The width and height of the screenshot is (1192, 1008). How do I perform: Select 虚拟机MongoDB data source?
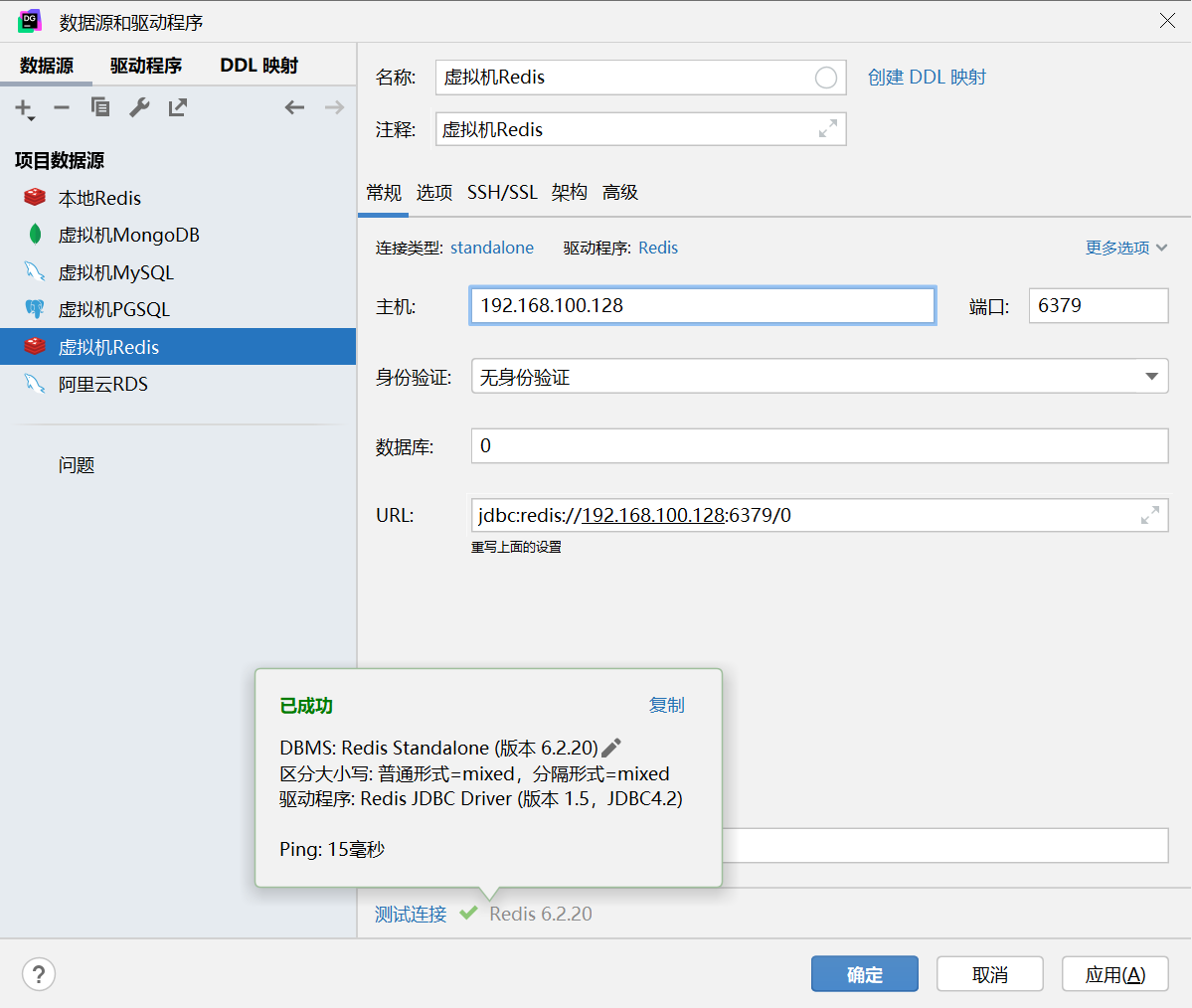pyautogui.click(x=178, y=235)
